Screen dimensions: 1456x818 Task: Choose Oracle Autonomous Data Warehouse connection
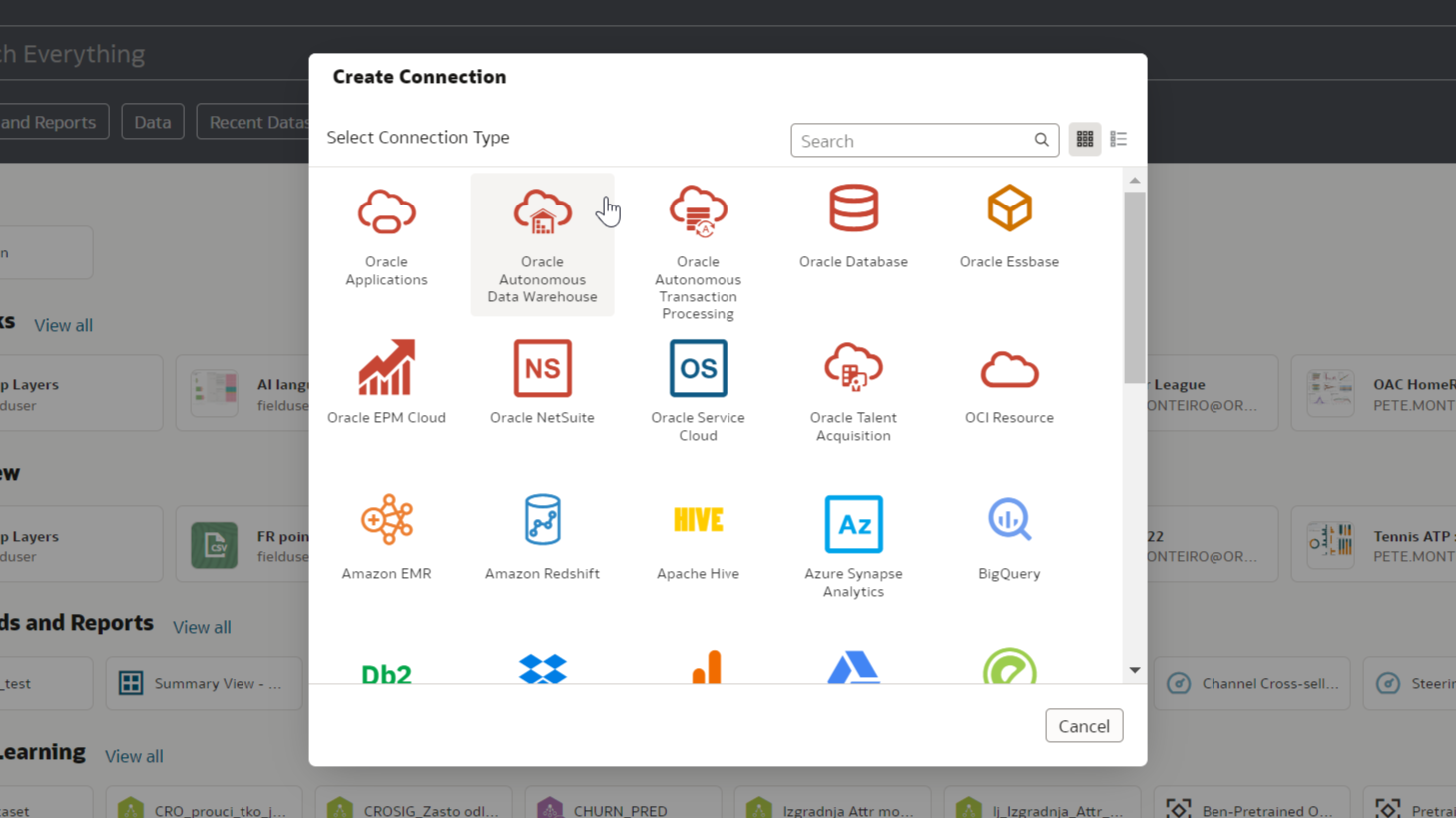tap(542, 244)
